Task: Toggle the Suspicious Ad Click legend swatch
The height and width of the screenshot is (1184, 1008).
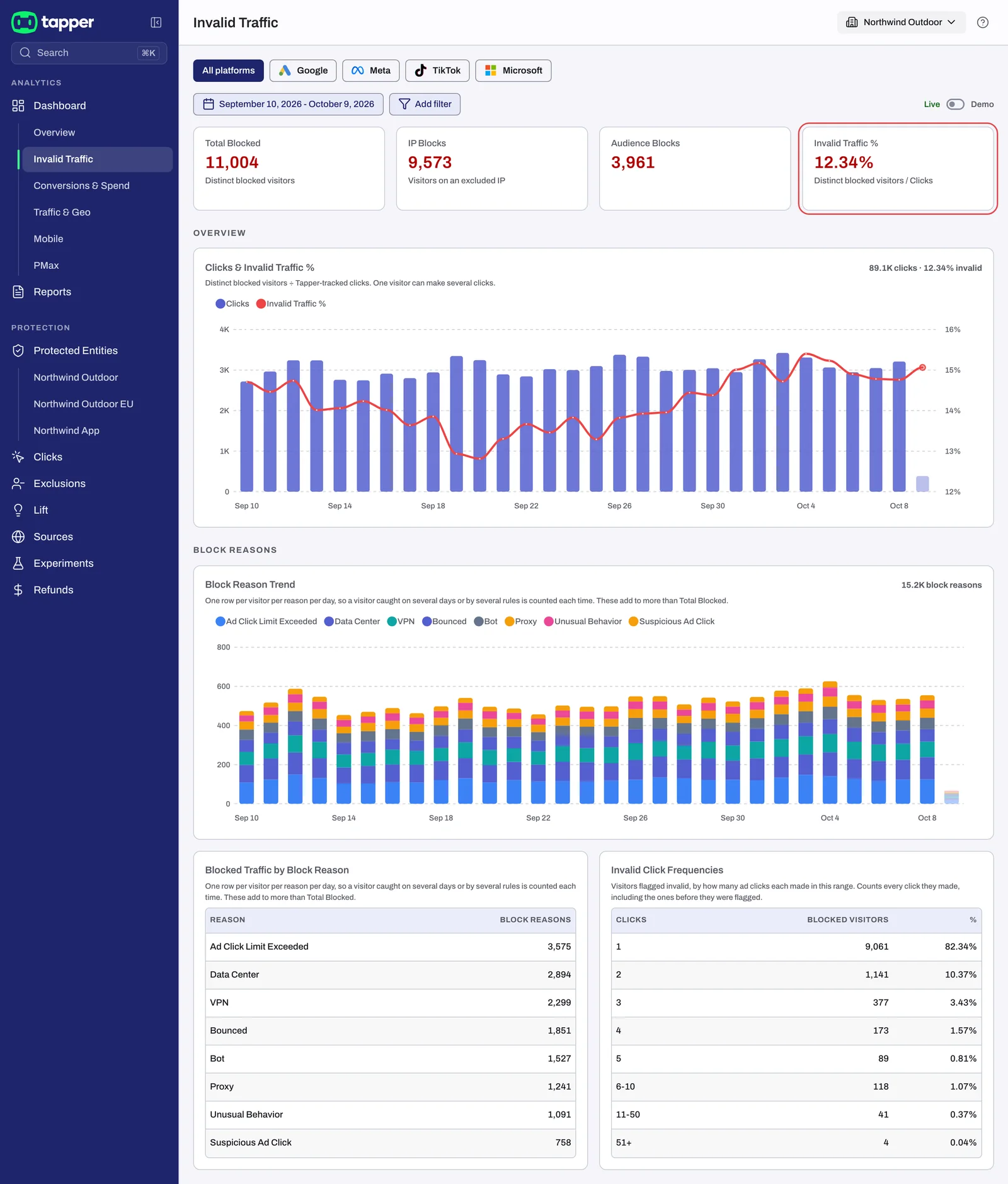Action: click(634, 622)
